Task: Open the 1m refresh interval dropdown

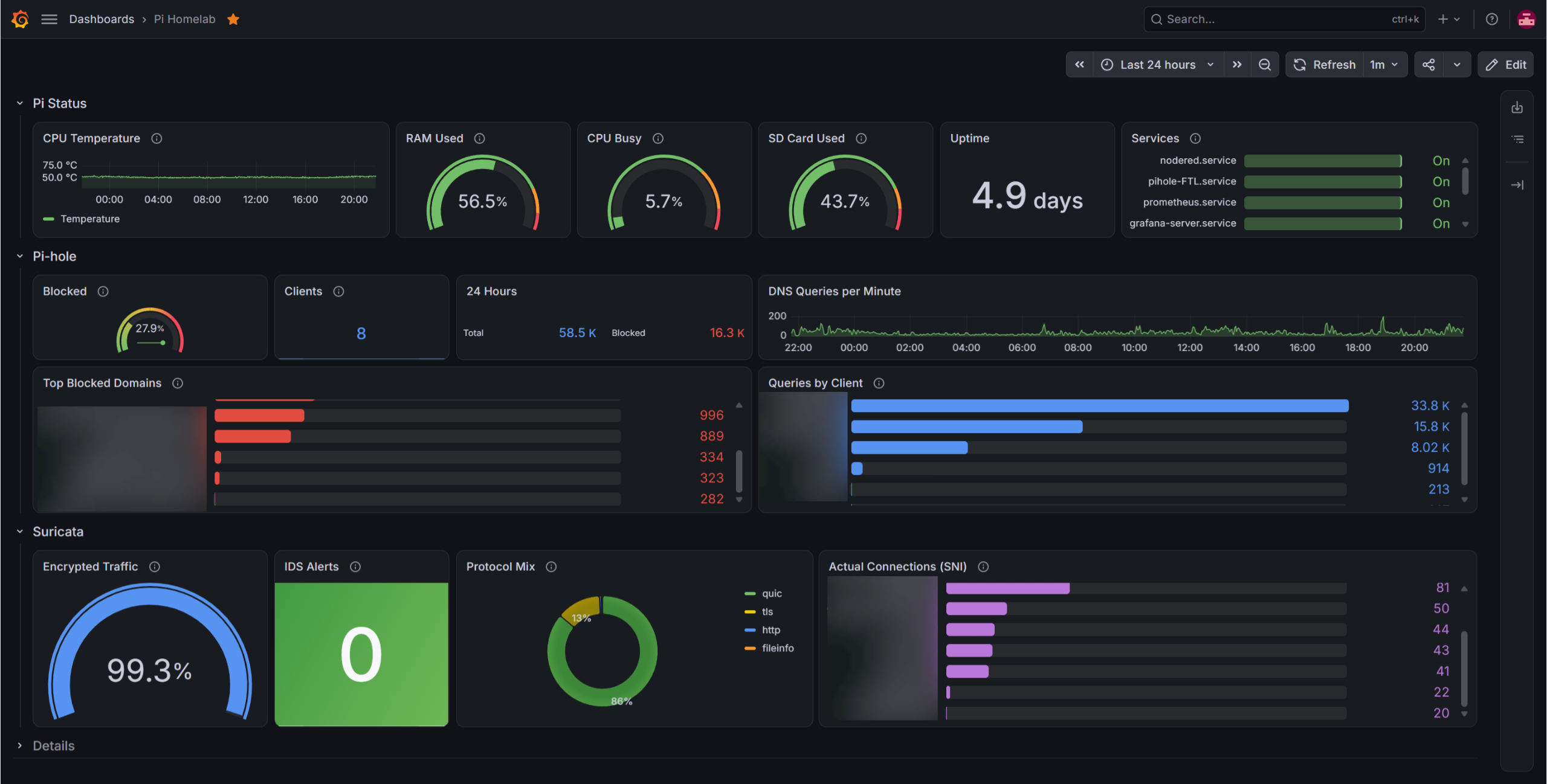Action: tap(1384, 65)
